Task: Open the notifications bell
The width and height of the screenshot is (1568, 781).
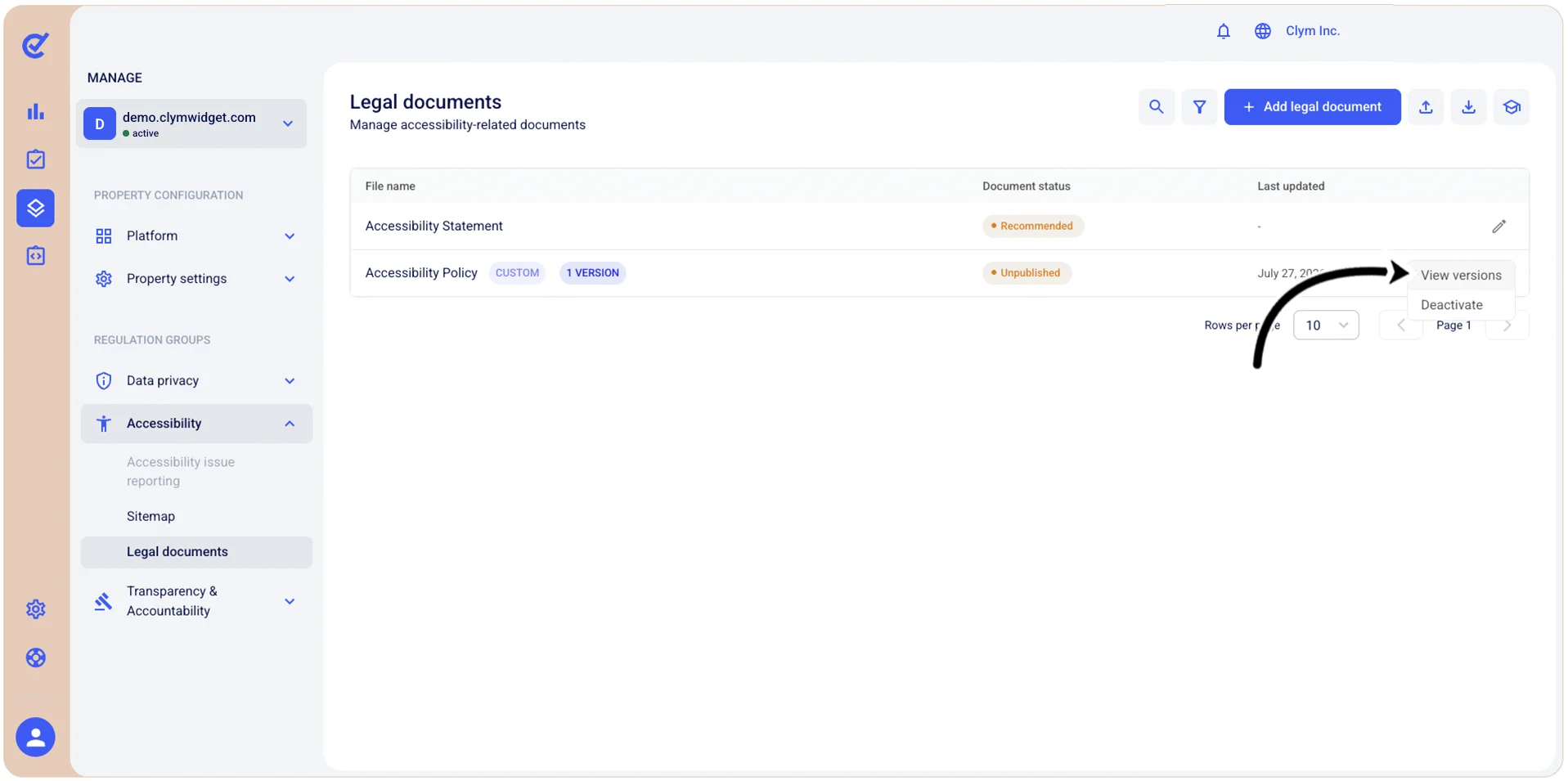Action: click(1223, 31)
